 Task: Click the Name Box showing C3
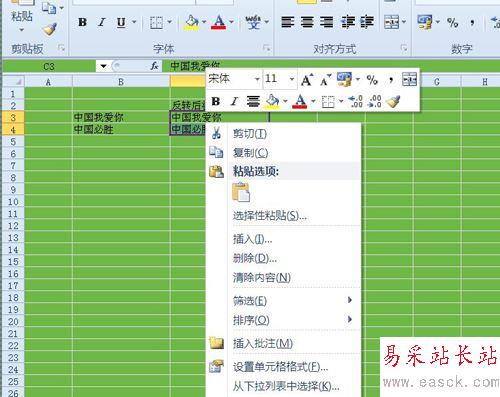click(49, 66)
